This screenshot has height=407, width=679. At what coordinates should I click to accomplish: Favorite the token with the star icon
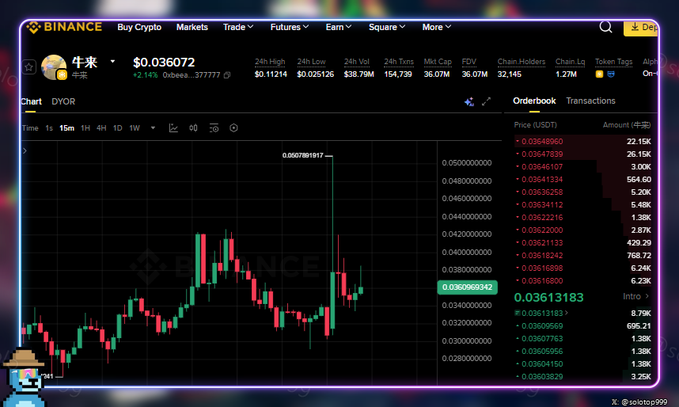pyautogui.click(x=29, y=67)
